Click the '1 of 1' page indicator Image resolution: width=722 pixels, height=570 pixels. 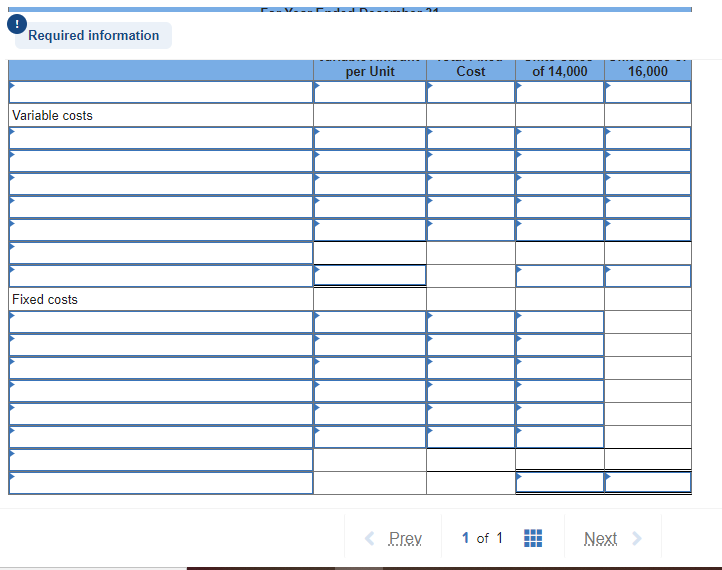482,538
